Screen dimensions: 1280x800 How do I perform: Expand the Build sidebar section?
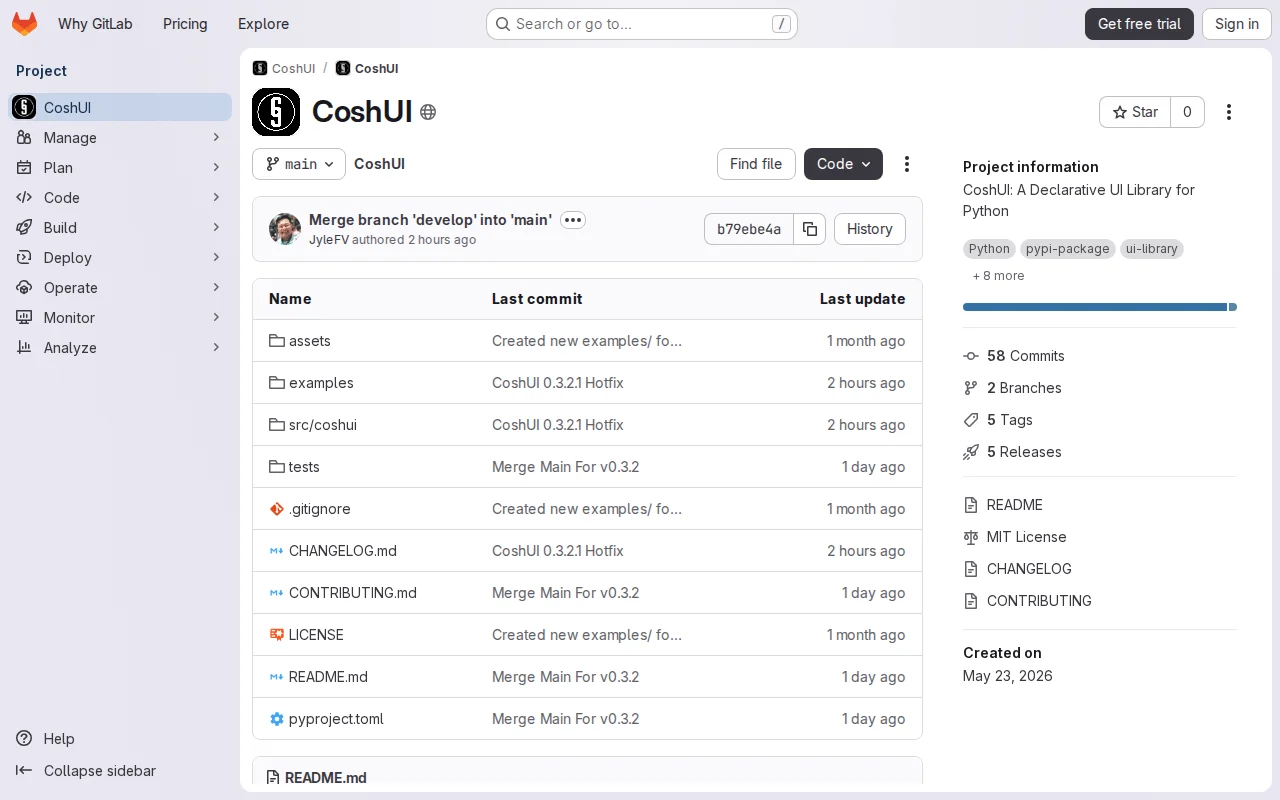click(120, 228)
